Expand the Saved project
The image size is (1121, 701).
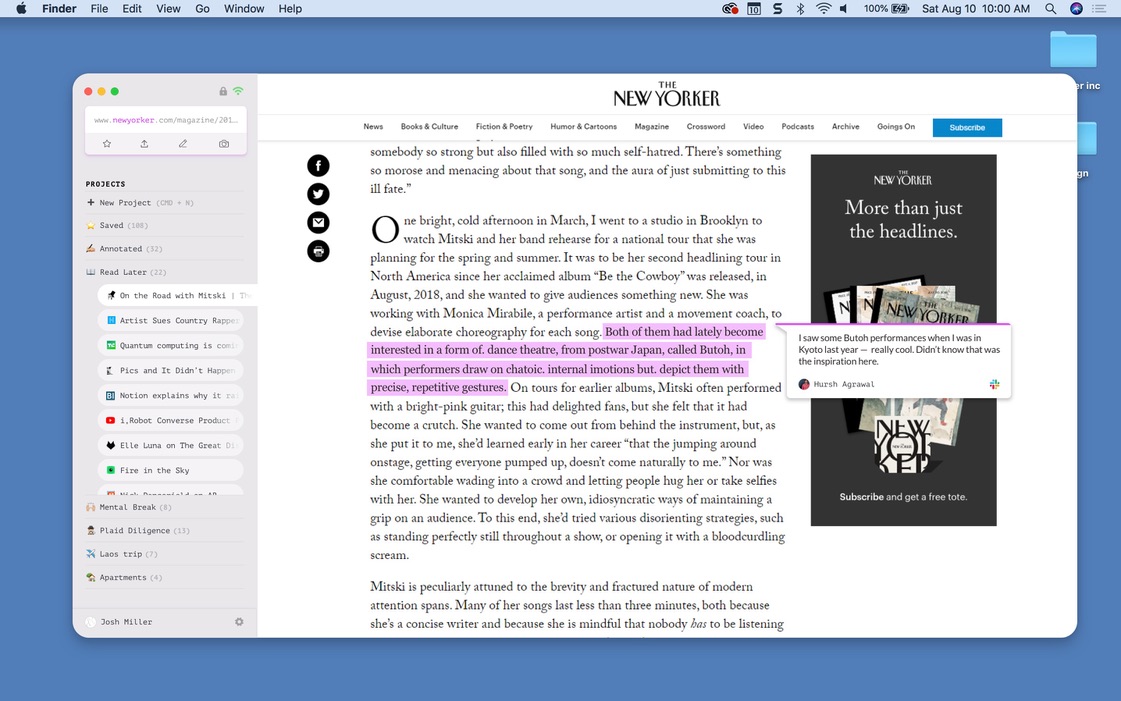coord(117,225)
